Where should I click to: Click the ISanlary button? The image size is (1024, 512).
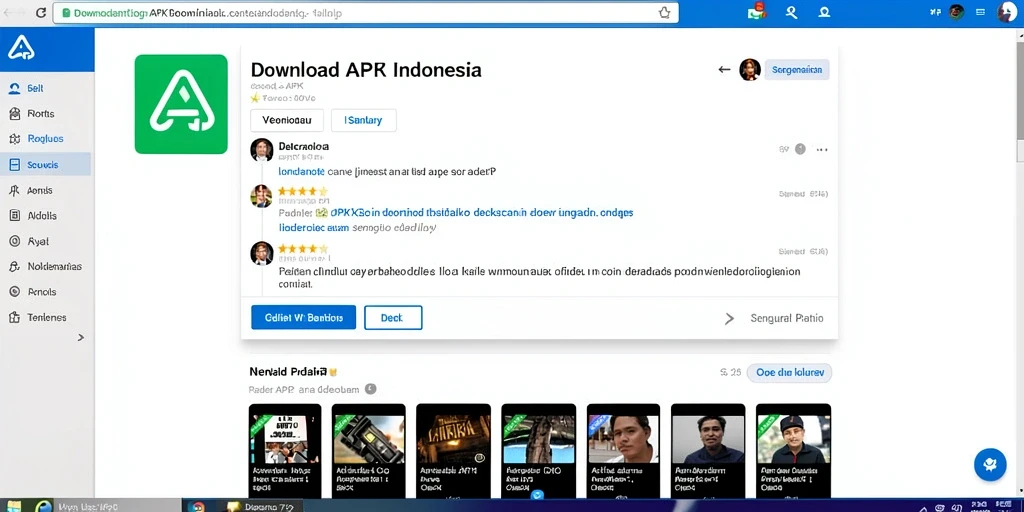(x=364, y=120)
